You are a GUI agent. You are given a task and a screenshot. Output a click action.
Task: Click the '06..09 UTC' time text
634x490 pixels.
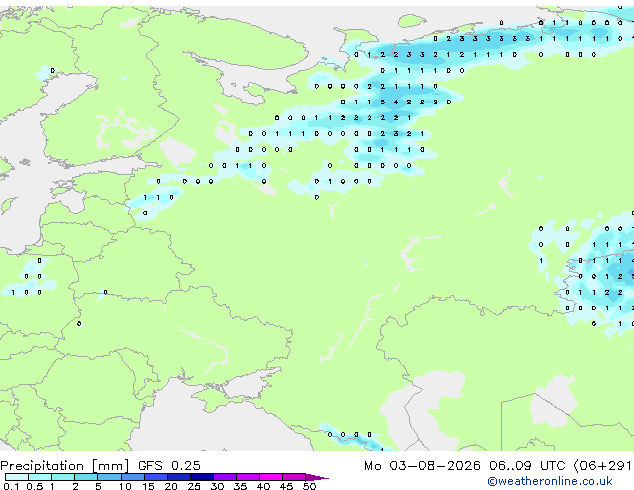pyautogui.click(x=527, y=466)
